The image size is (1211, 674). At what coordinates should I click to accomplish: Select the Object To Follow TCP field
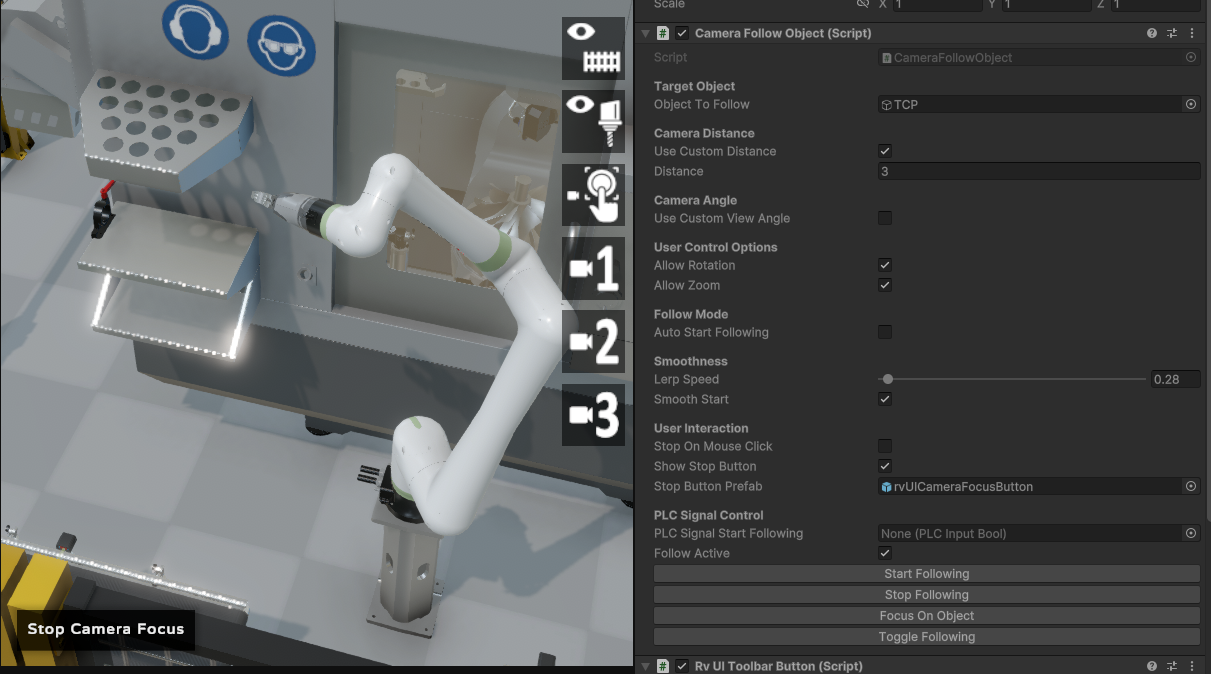pos(1031,104)
